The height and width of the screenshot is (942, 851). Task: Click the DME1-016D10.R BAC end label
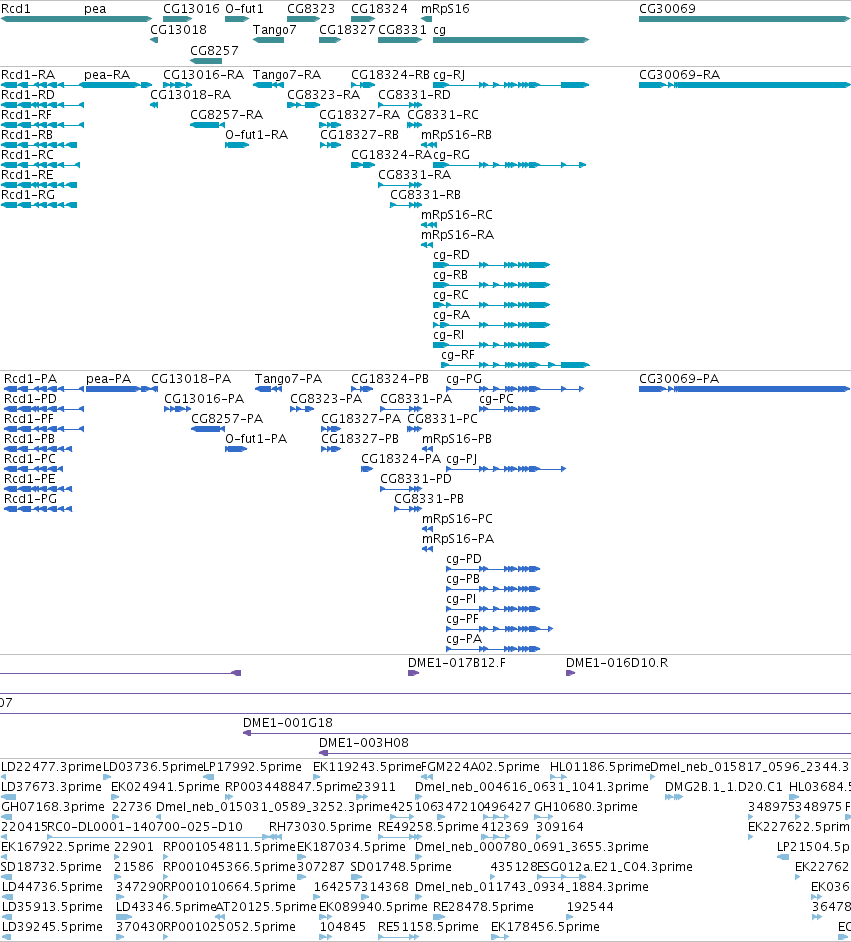click(617, 663)
